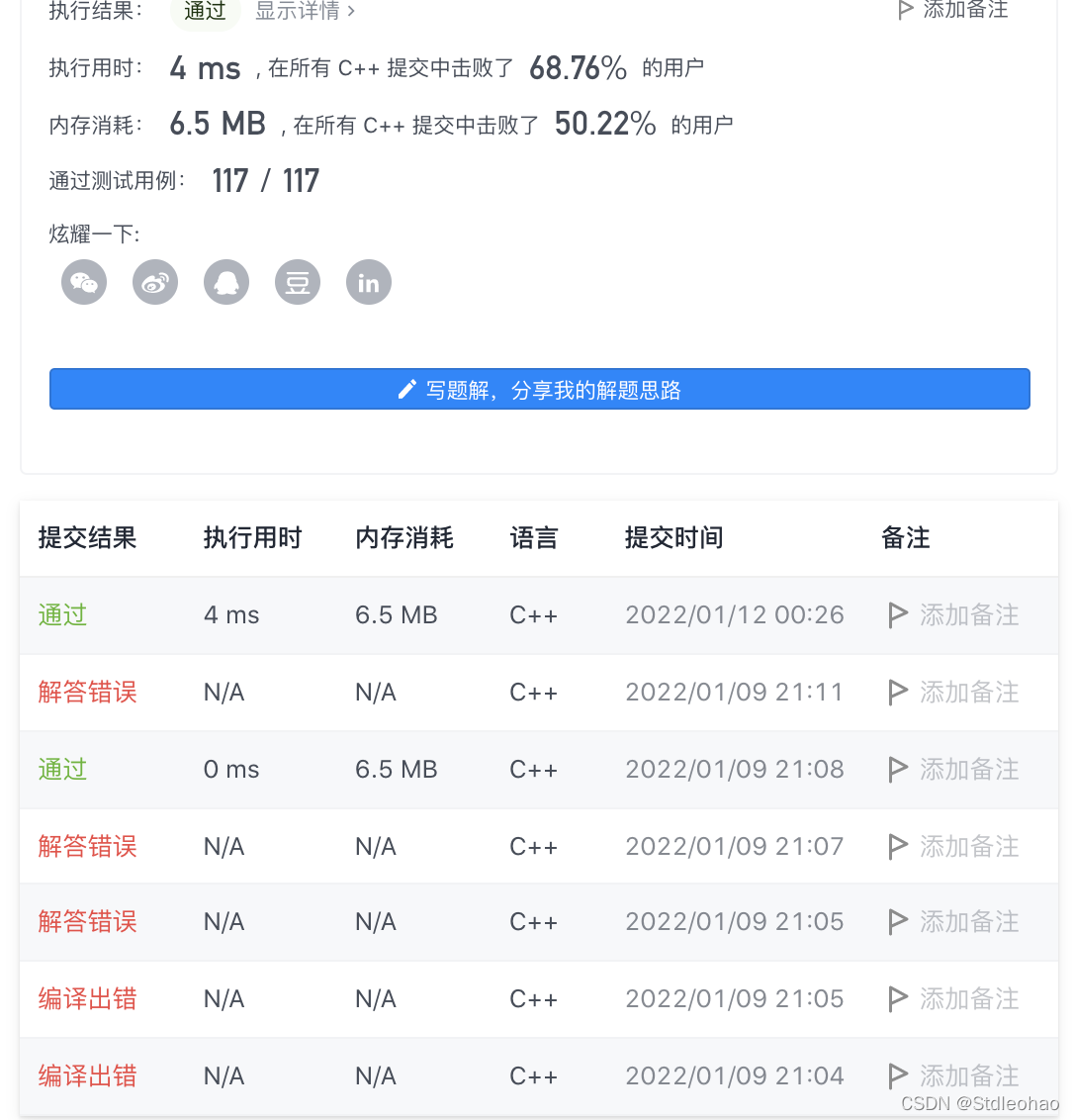Expand 显示详情 chevron link
The image size is (1074, 1120).
point(305,11)
